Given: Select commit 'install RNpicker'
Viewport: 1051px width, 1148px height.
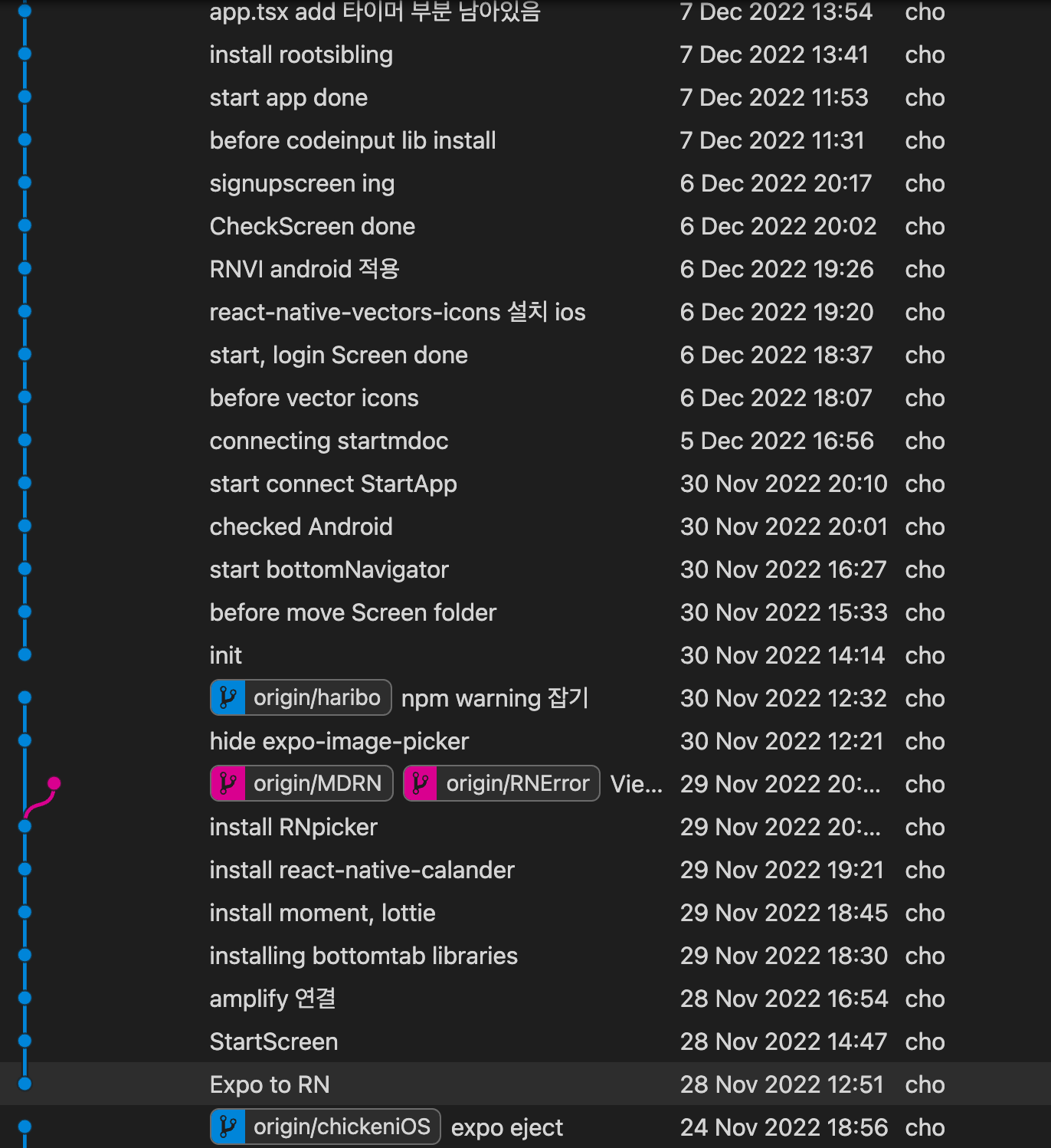Looking at the screenshot, I should coord(293,827).
